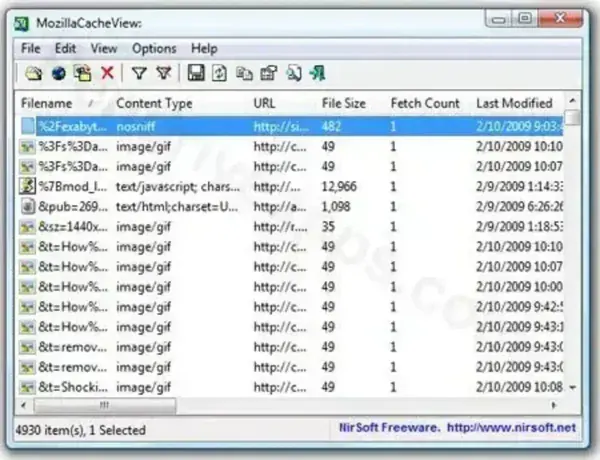Select the &sz=1440x... filename entry

tap(73, 227)
